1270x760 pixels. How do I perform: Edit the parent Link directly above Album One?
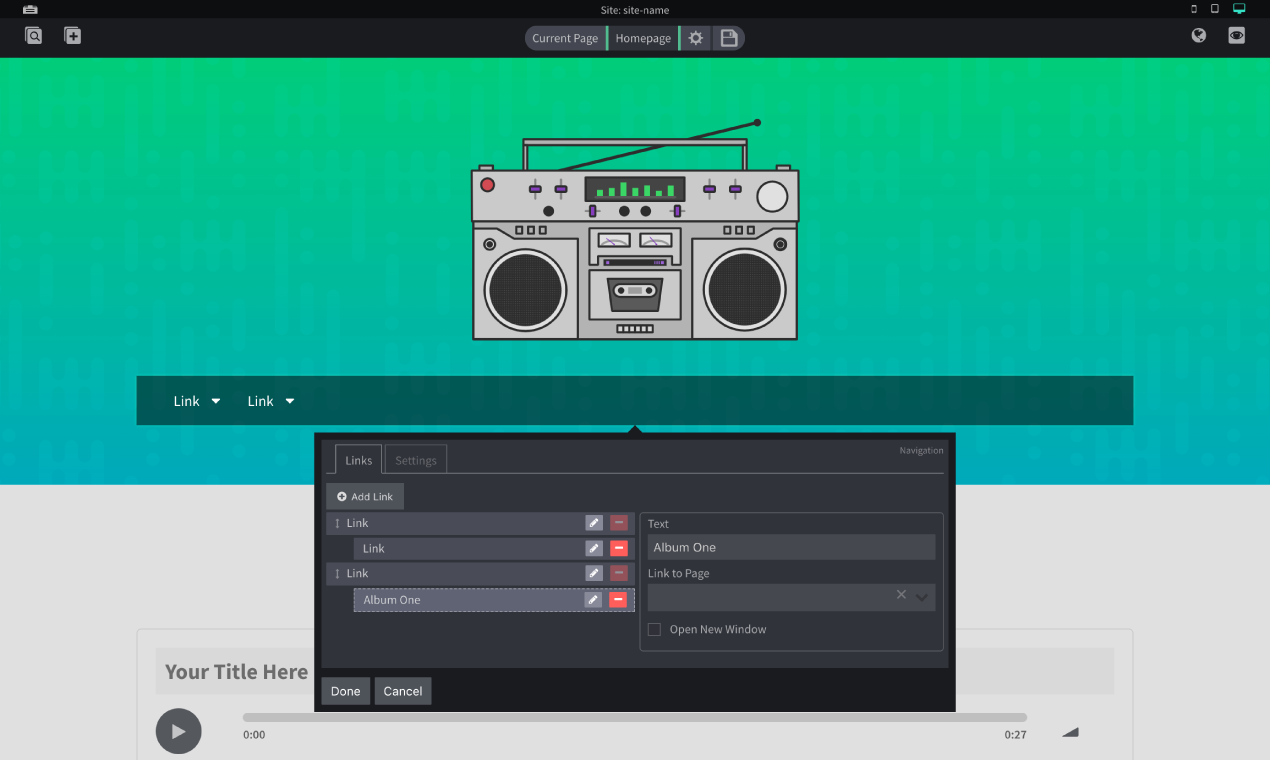coord(594,573)
